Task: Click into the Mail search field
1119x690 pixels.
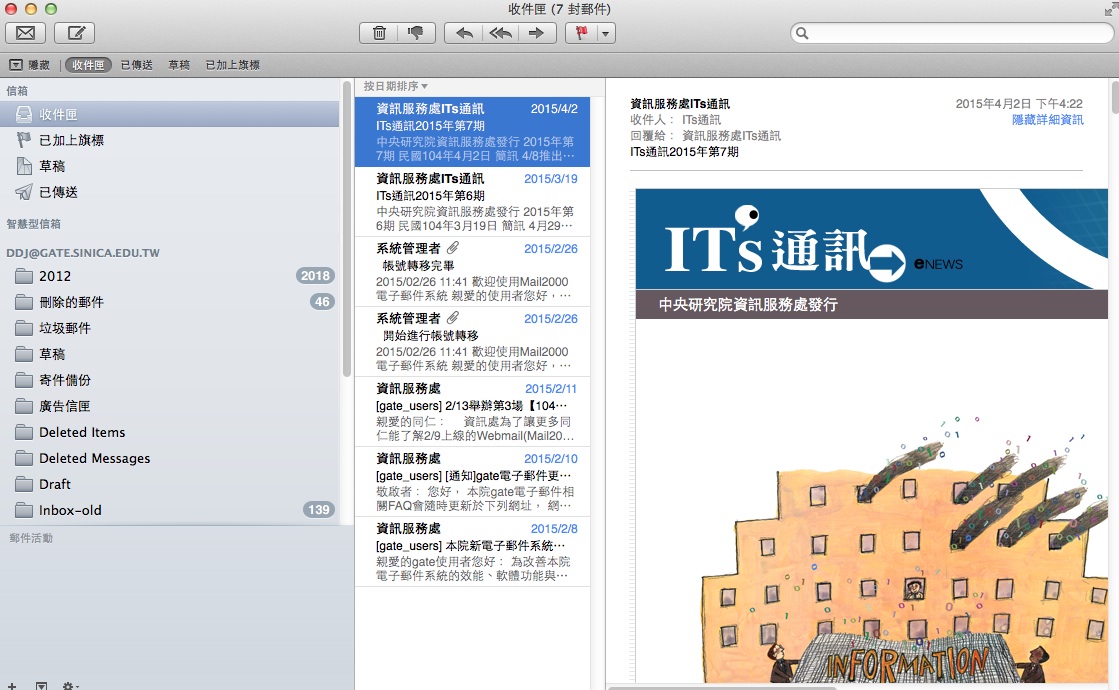Action: [x=952, y=33]
